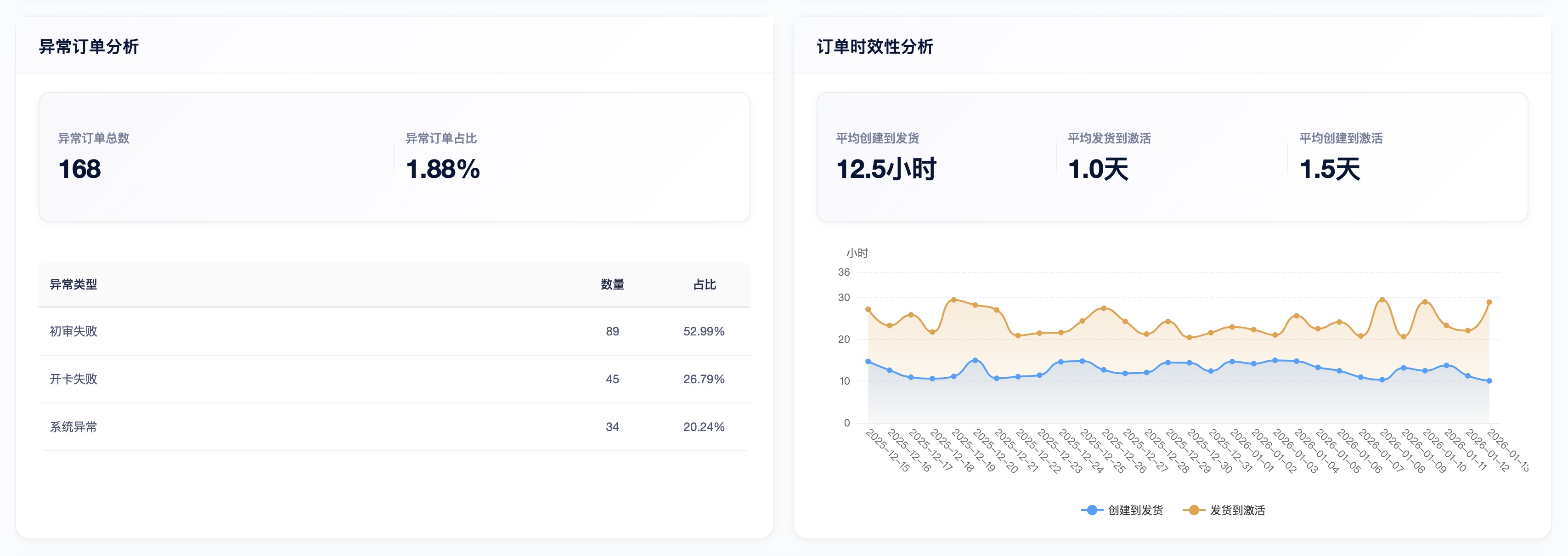Toggle the 发货到激活 series visibility

pyautogui.click(x=1225, y=511)
